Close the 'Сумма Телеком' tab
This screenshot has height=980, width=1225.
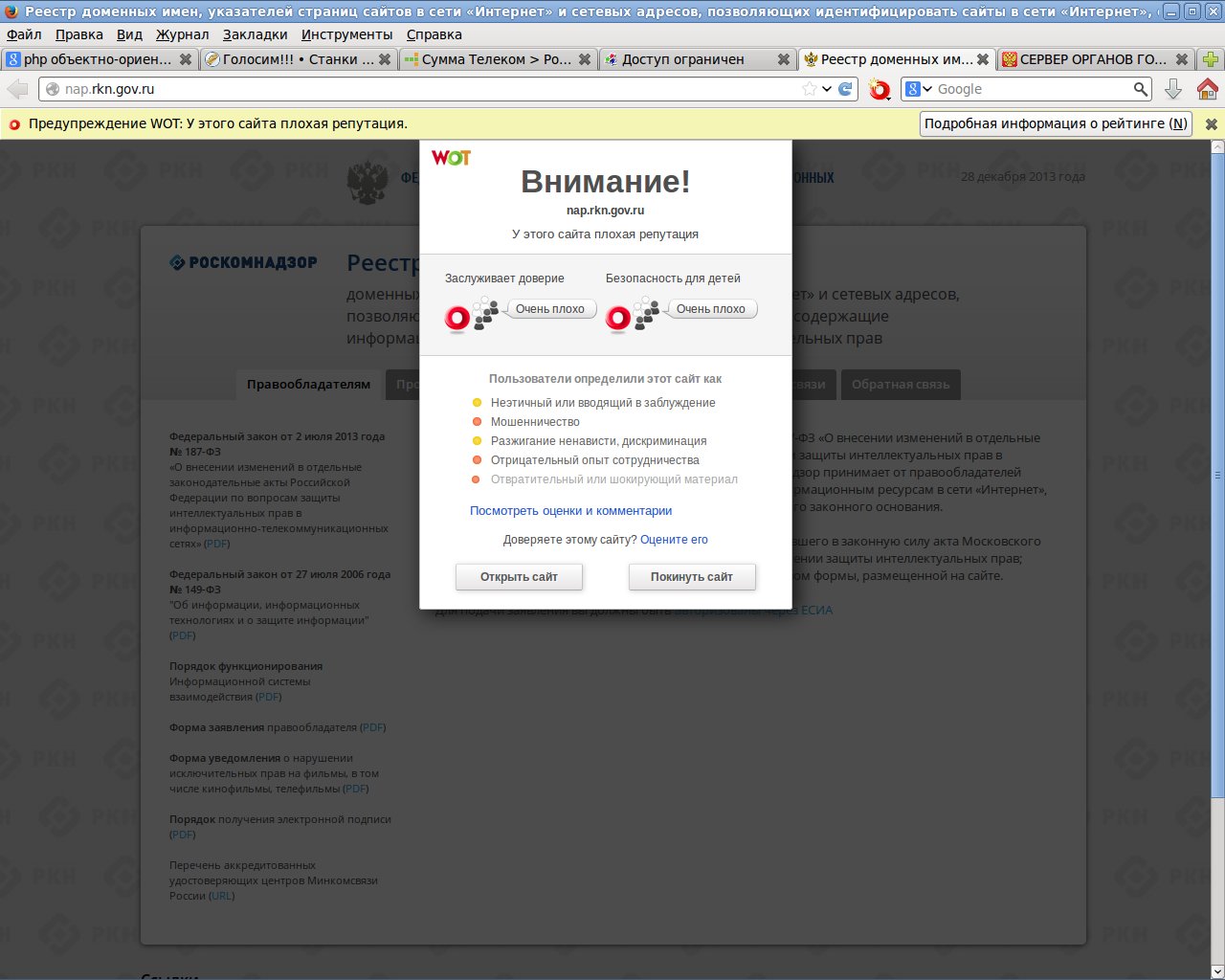click(x=585, y=59)
